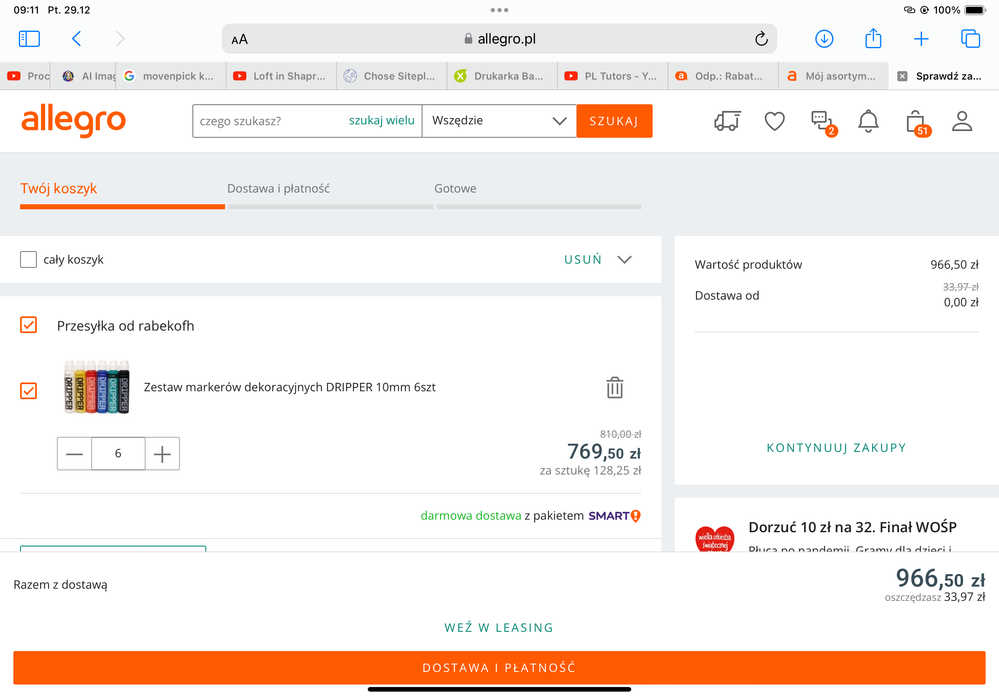Go forward to next page
Viewport: 999px width, 698px height.
[x=120, y=39]
